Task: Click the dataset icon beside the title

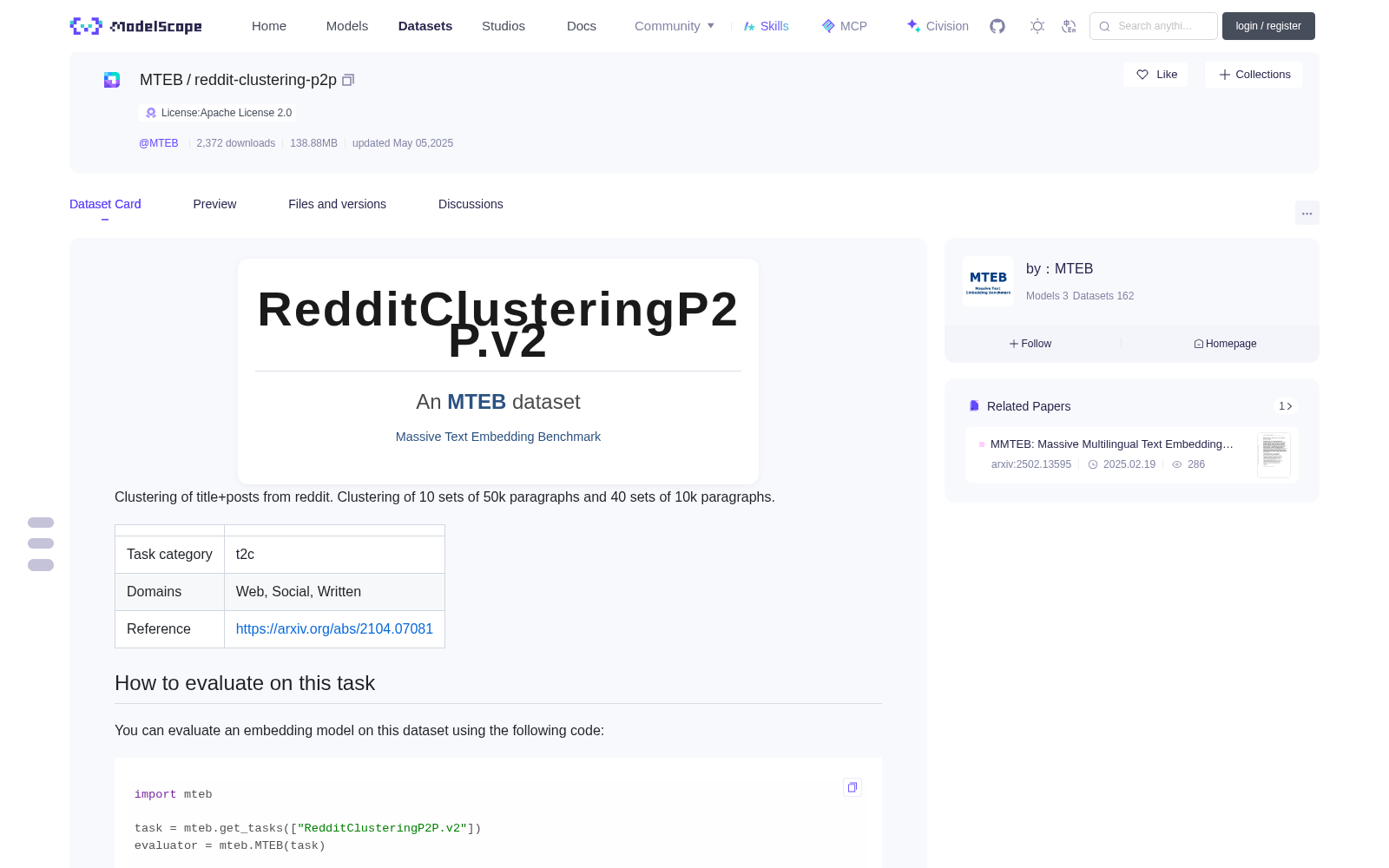Action: point(112,80)
